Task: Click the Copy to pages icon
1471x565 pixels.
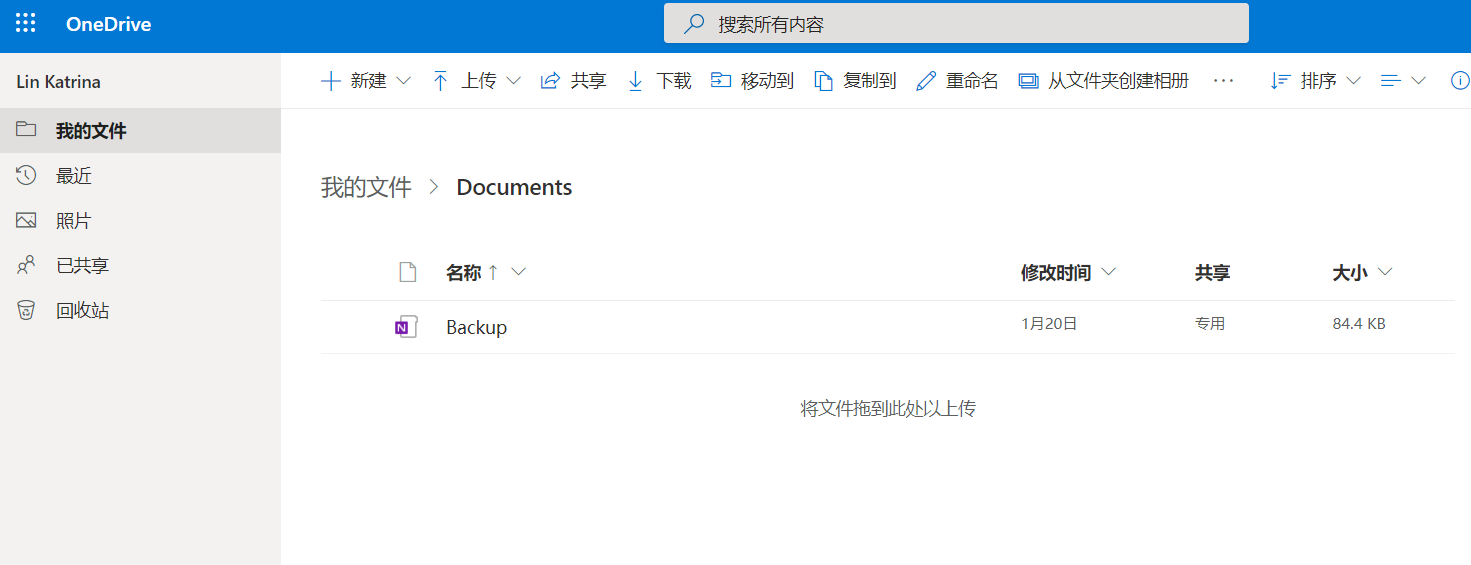Action: tap(824, 81)
